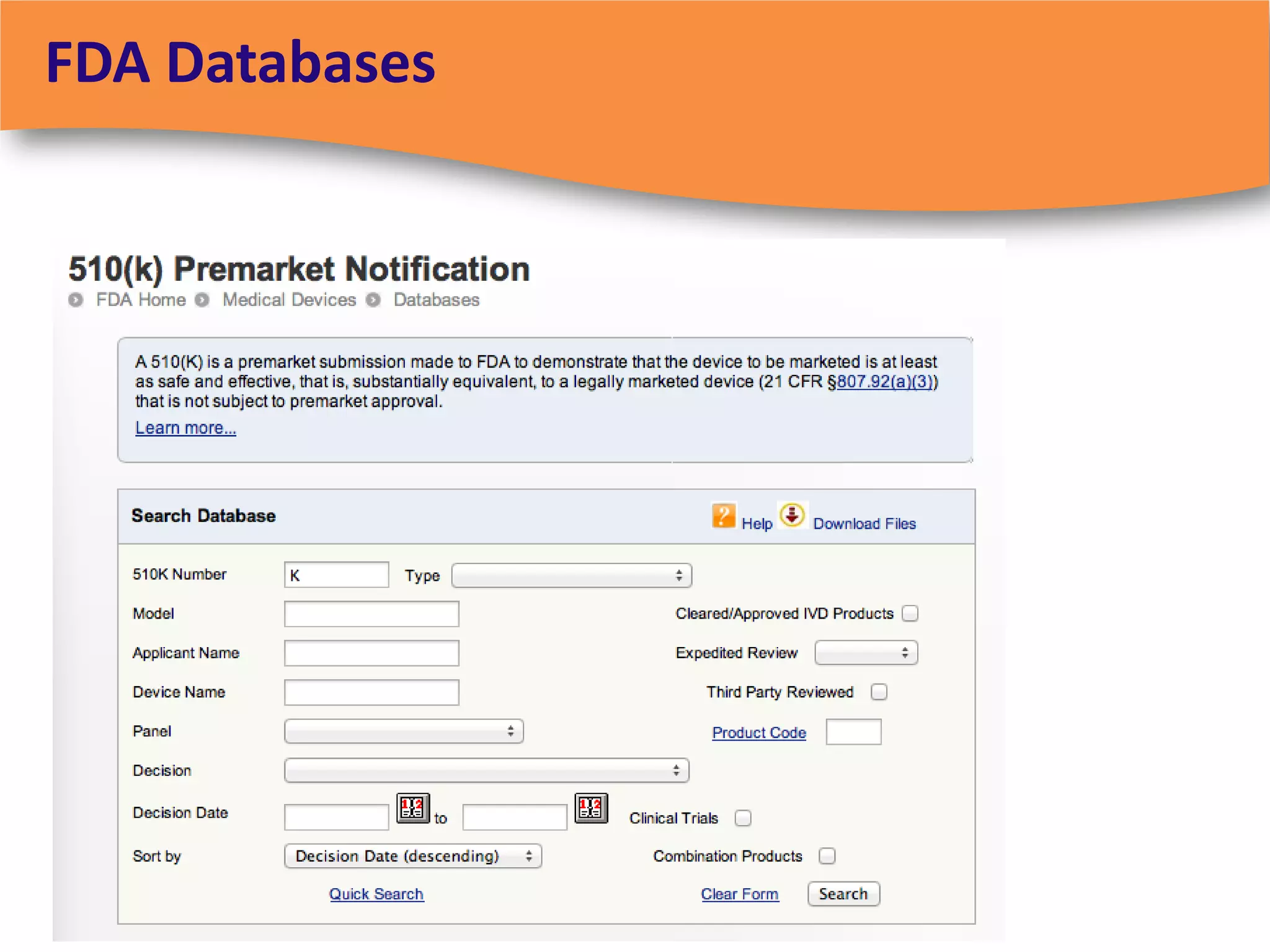Focus the Device Name input field
1270x952 pixels.
371,692
